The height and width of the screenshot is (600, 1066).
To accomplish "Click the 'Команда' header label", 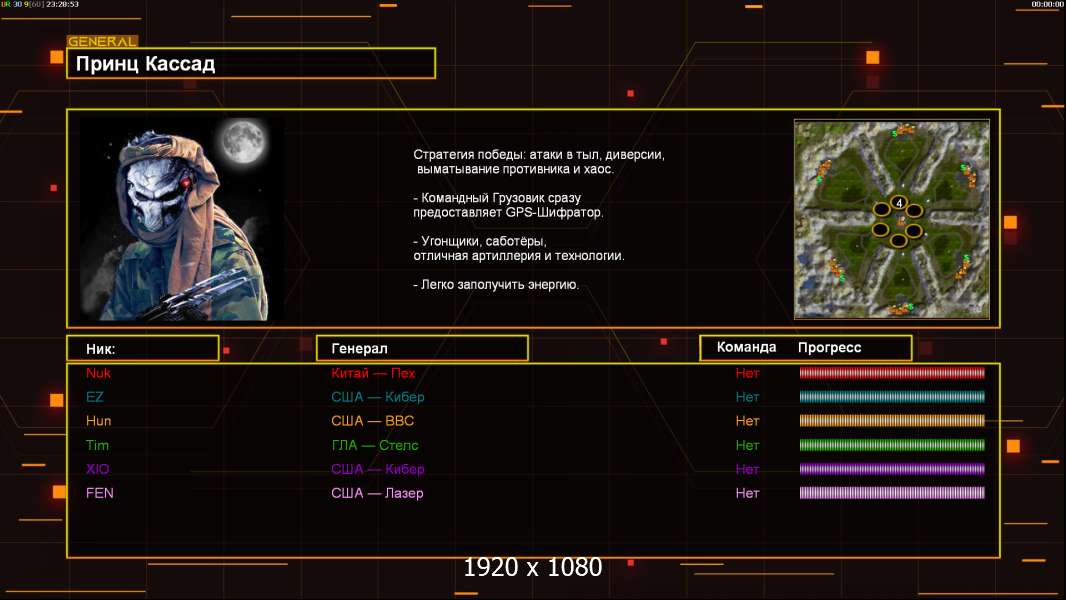I will [x=746, y=348].
